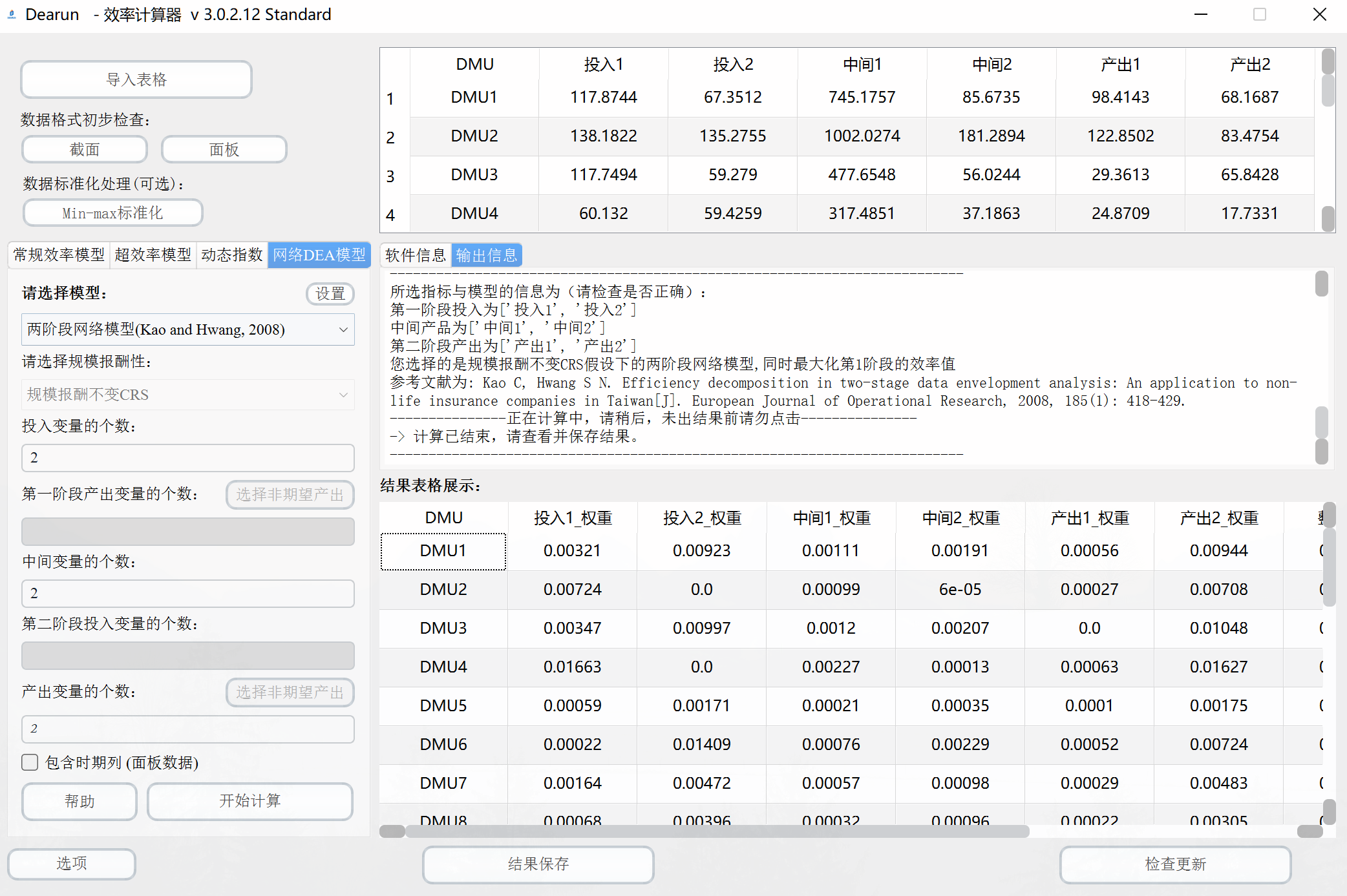Click the 投入变量的个数 input field
The height and width of the screenshot is (896, 1347).
click(187, 457)
